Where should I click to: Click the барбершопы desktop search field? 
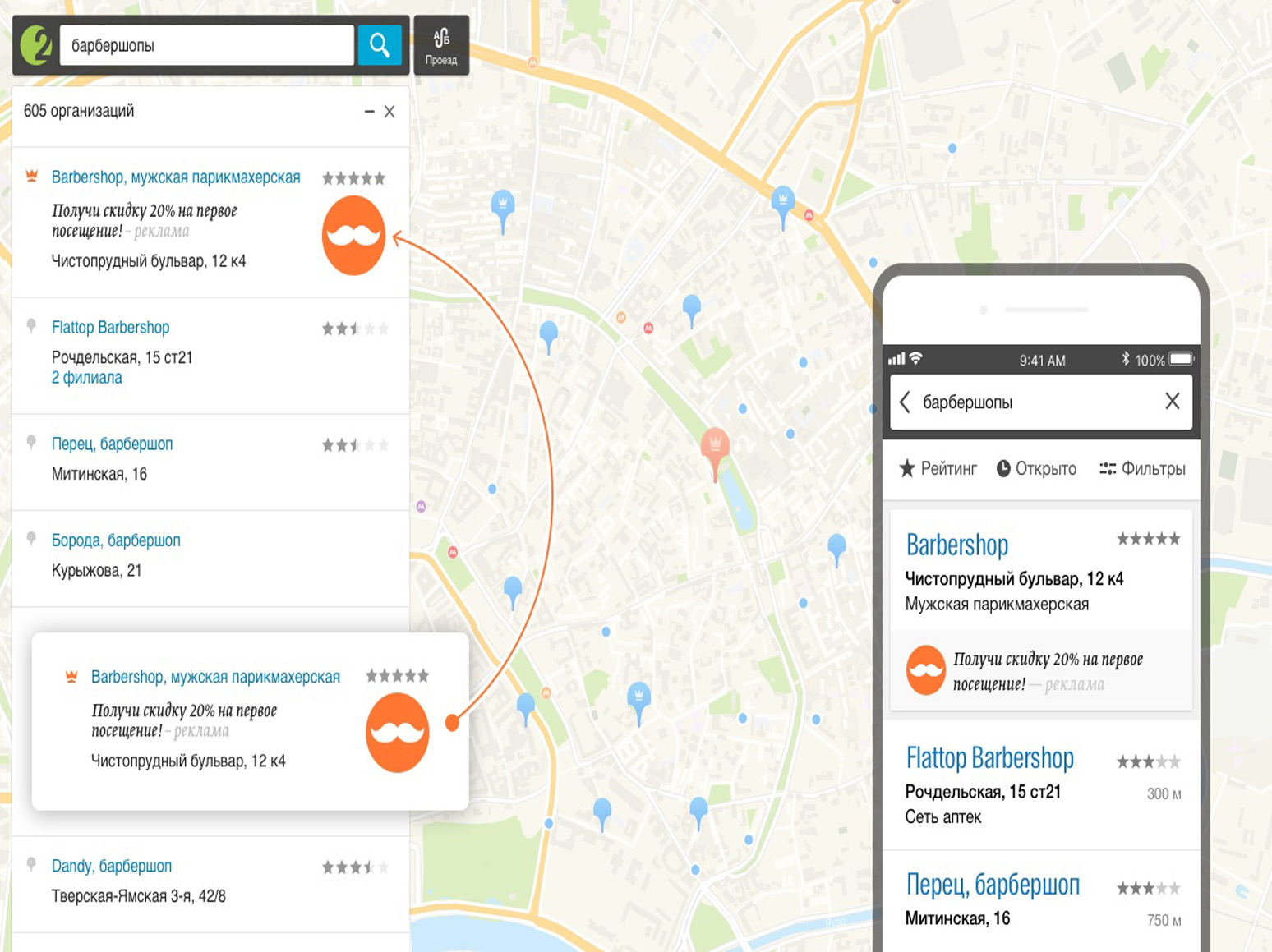tap(205, 45)
